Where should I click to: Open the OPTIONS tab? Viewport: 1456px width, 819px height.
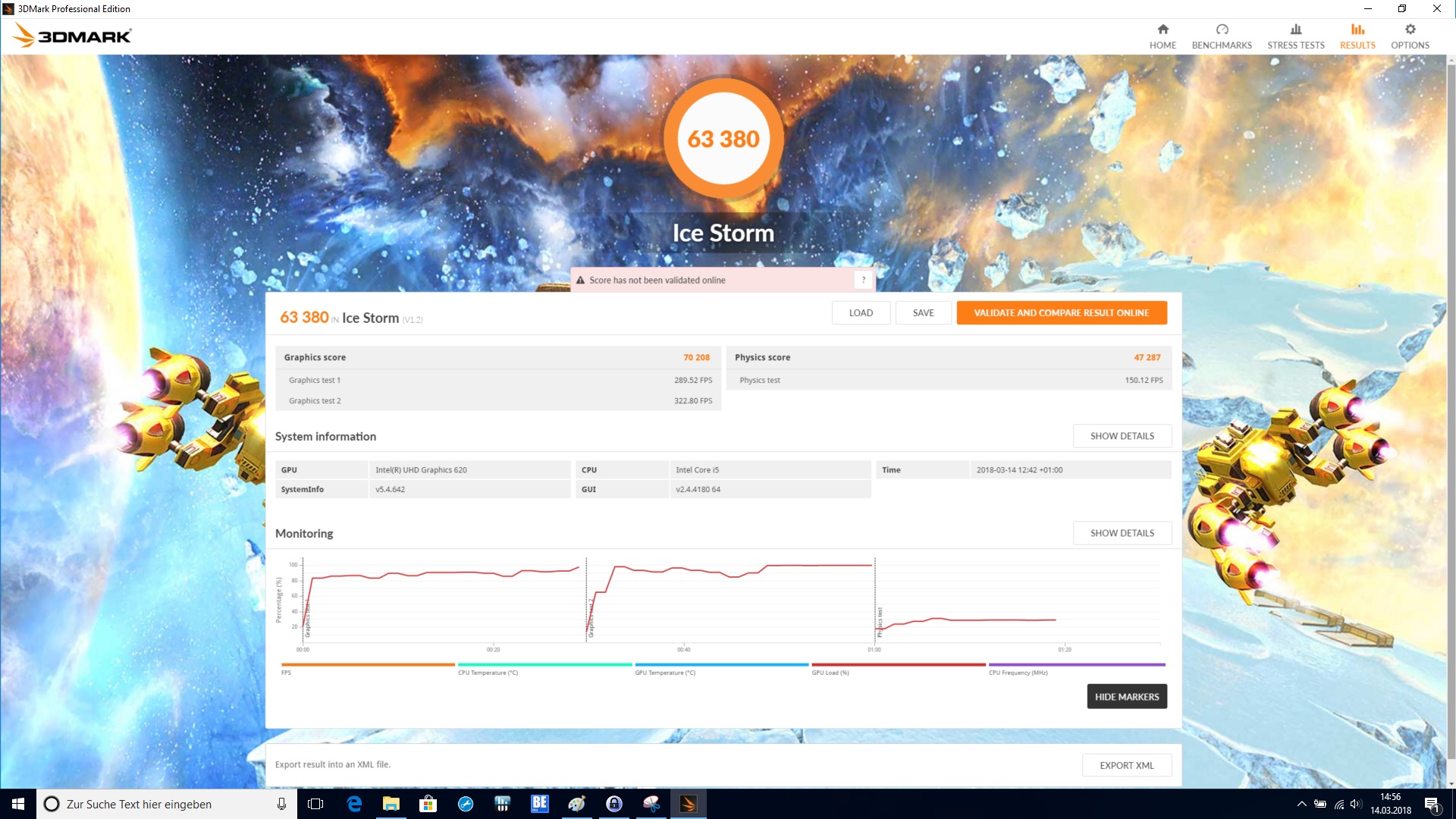pos(1410,36)
